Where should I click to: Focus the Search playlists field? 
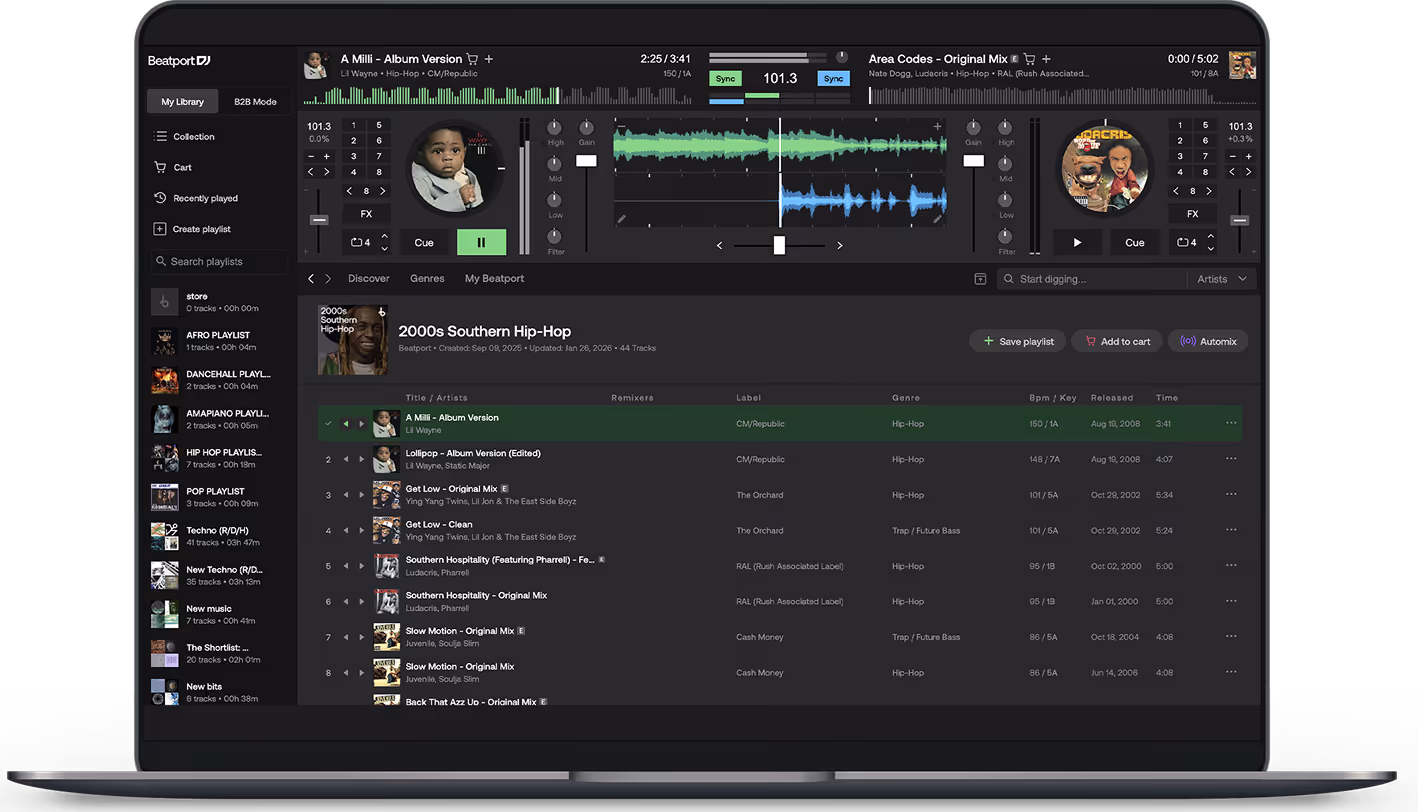pyautogui.click(x=219, y=262)
